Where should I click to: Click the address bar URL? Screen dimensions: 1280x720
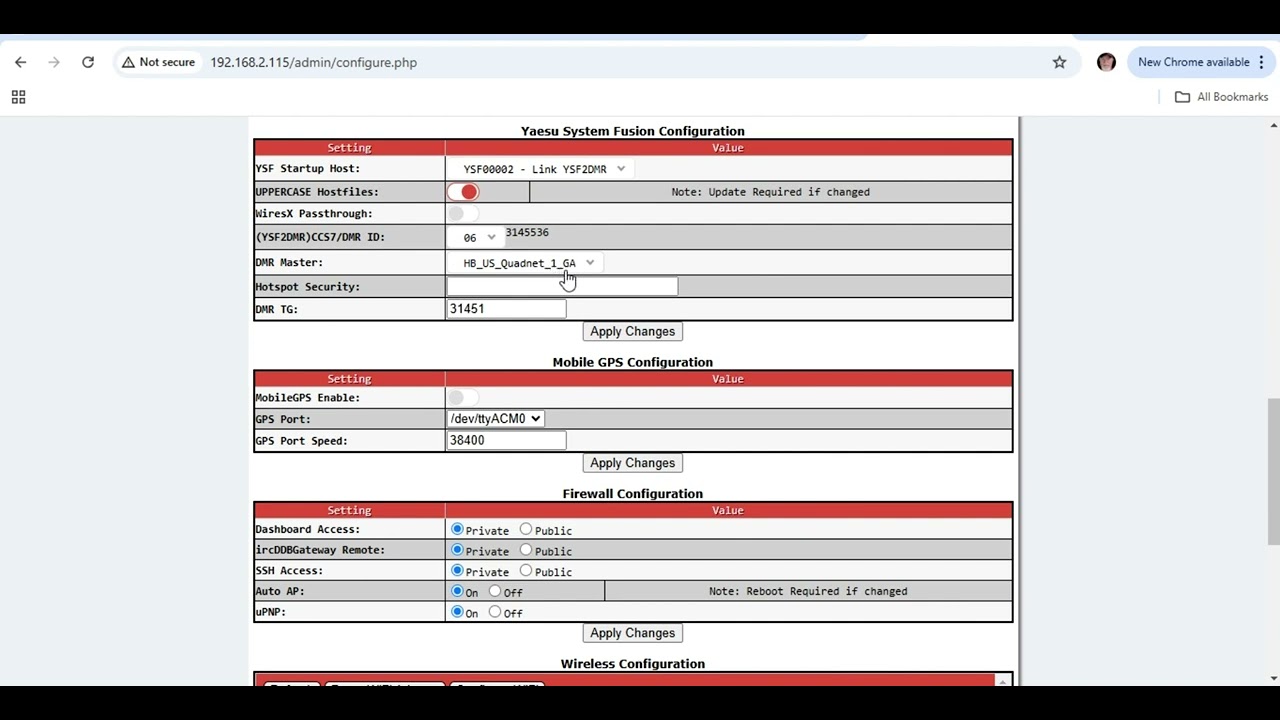point(313,62)
